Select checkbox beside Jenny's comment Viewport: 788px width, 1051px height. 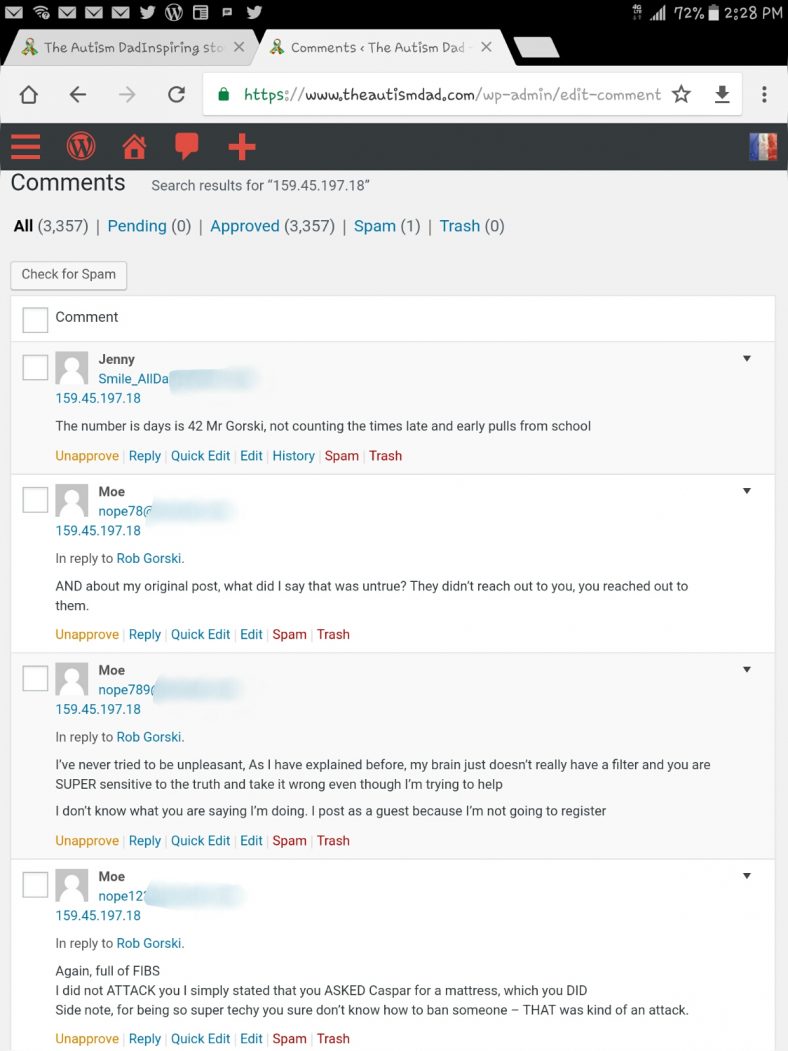coord(35,368)
